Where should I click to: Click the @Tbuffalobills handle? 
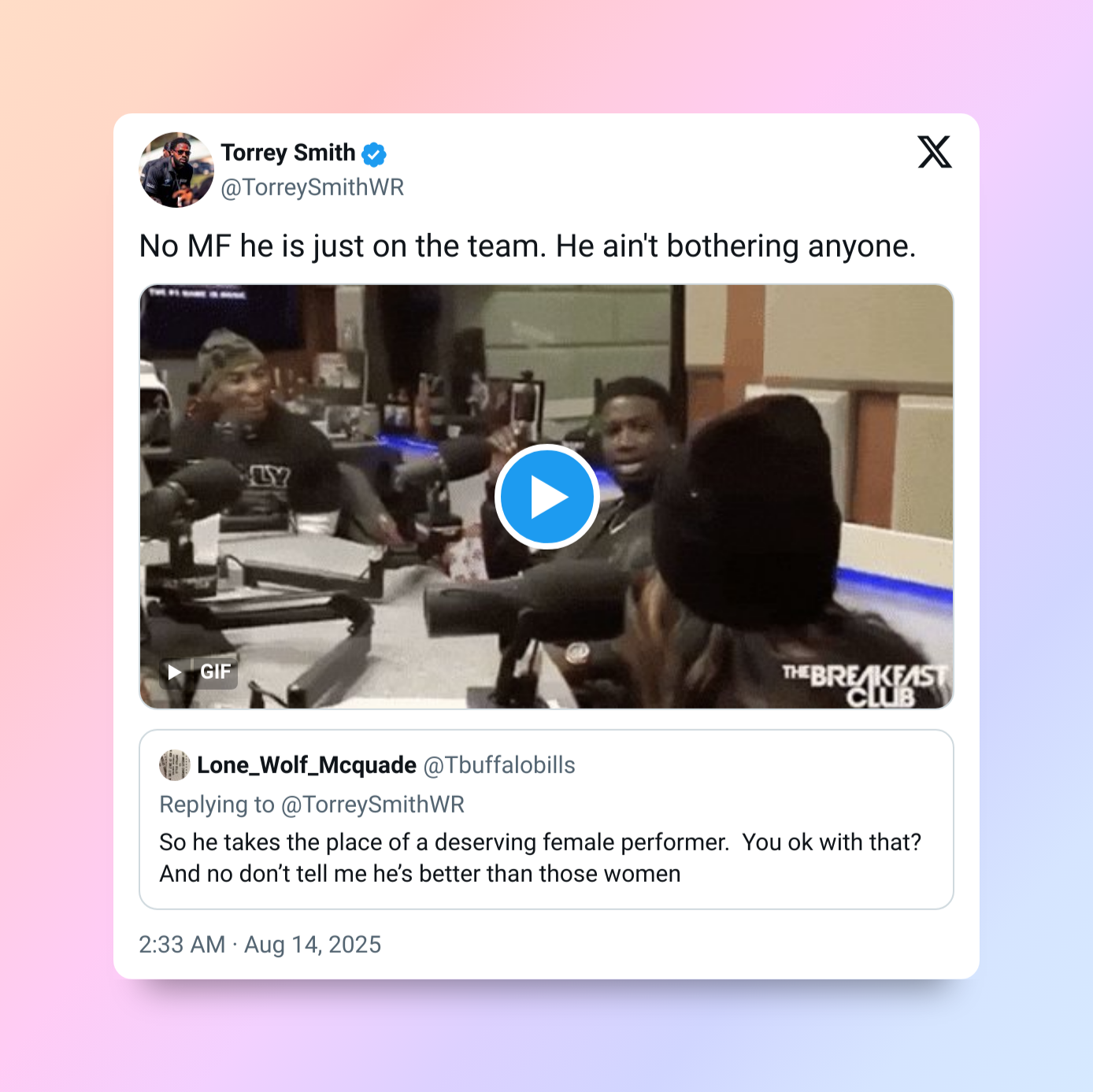click(499, 765)
